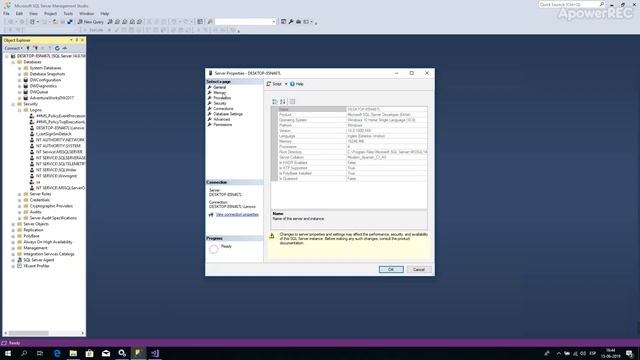The height and width of the screenshot is (360, 640).
Task: Open the Security page in Server Properties
Action: (220, 103)
